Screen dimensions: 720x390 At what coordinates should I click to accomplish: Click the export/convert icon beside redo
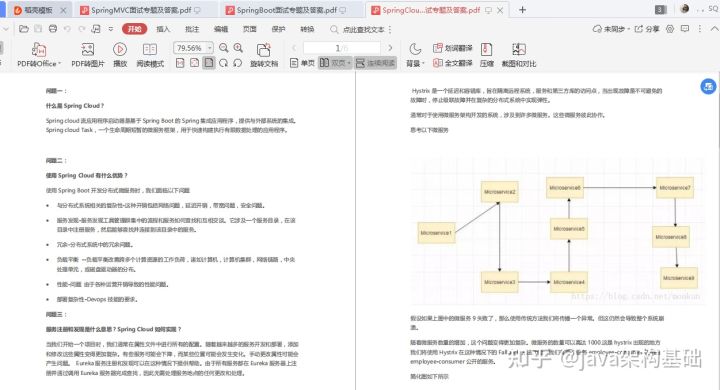(x=96, y=29)
